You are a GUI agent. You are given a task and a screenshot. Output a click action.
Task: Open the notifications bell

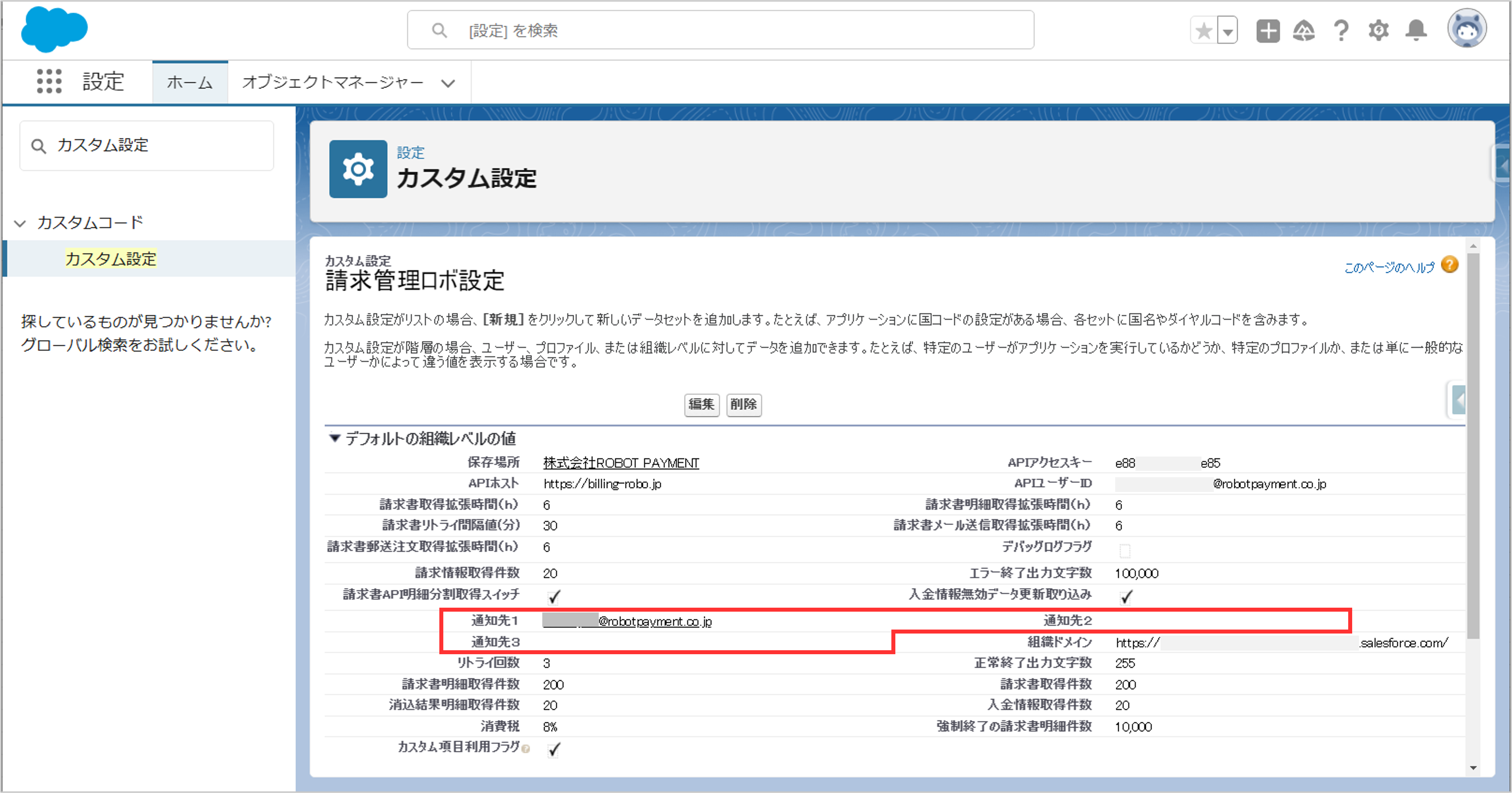[1416, 31]
